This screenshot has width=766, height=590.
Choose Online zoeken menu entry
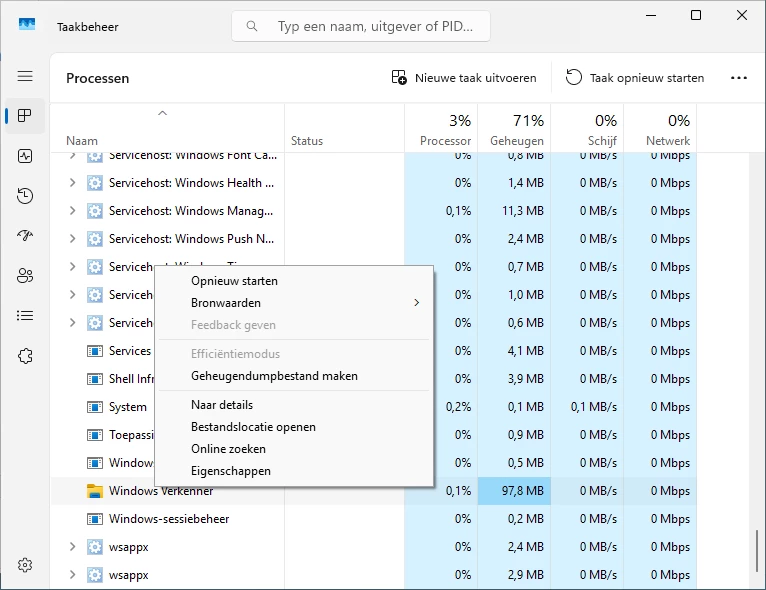point(294,449)
